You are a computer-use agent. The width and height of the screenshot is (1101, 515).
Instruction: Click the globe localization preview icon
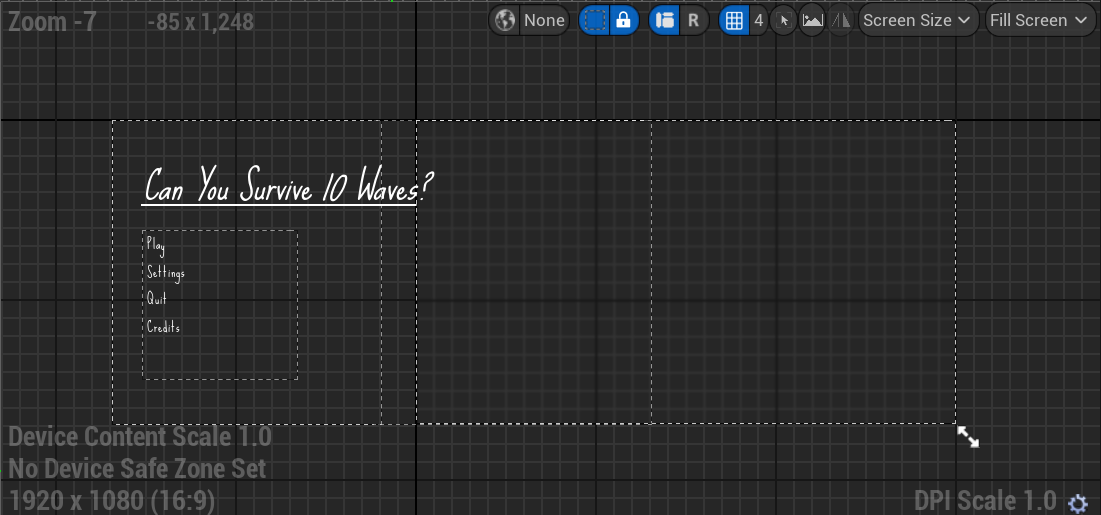tap(506, 20)
